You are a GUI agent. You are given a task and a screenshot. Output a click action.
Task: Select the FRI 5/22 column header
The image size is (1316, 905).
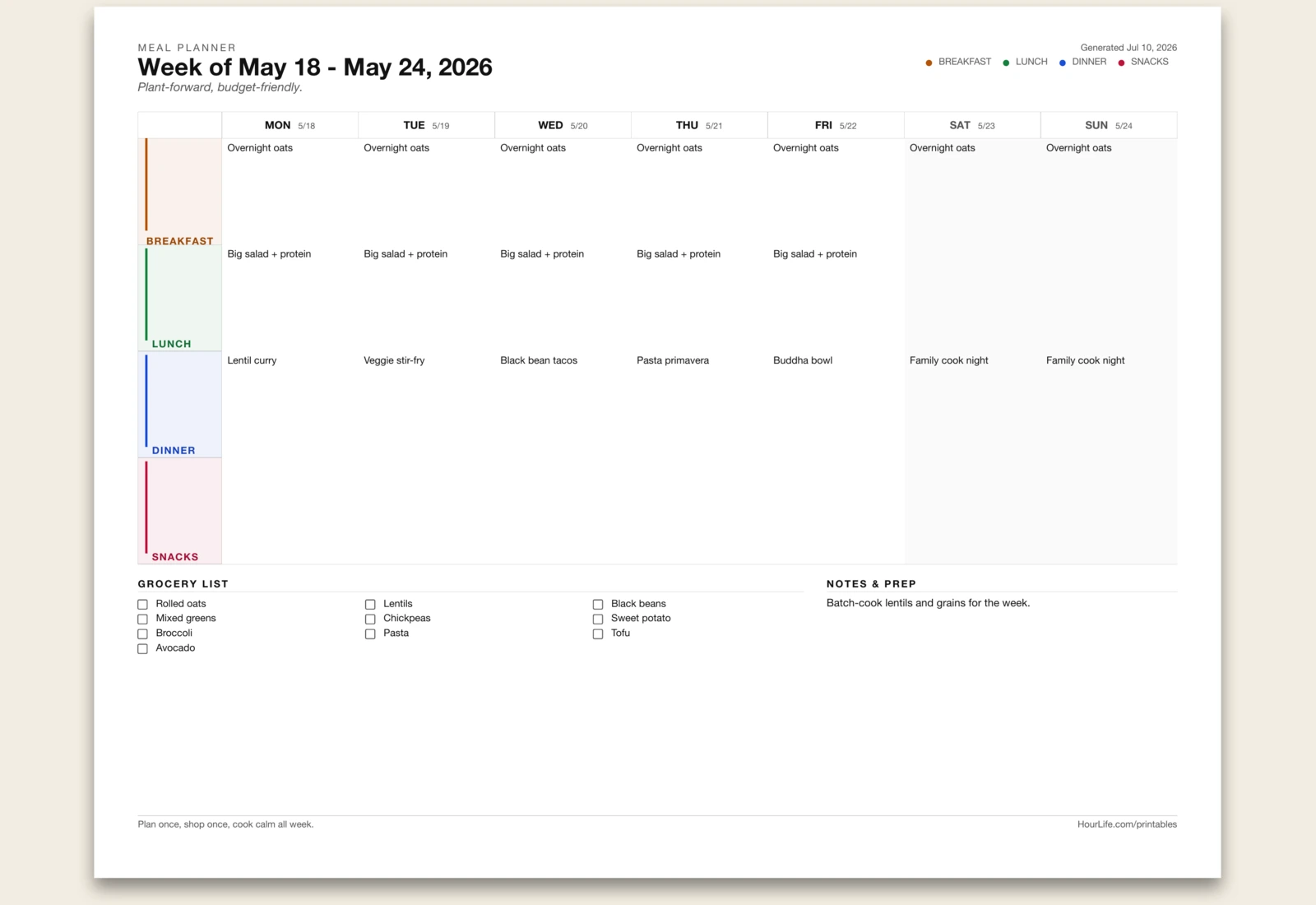click(x=836, y=125)
